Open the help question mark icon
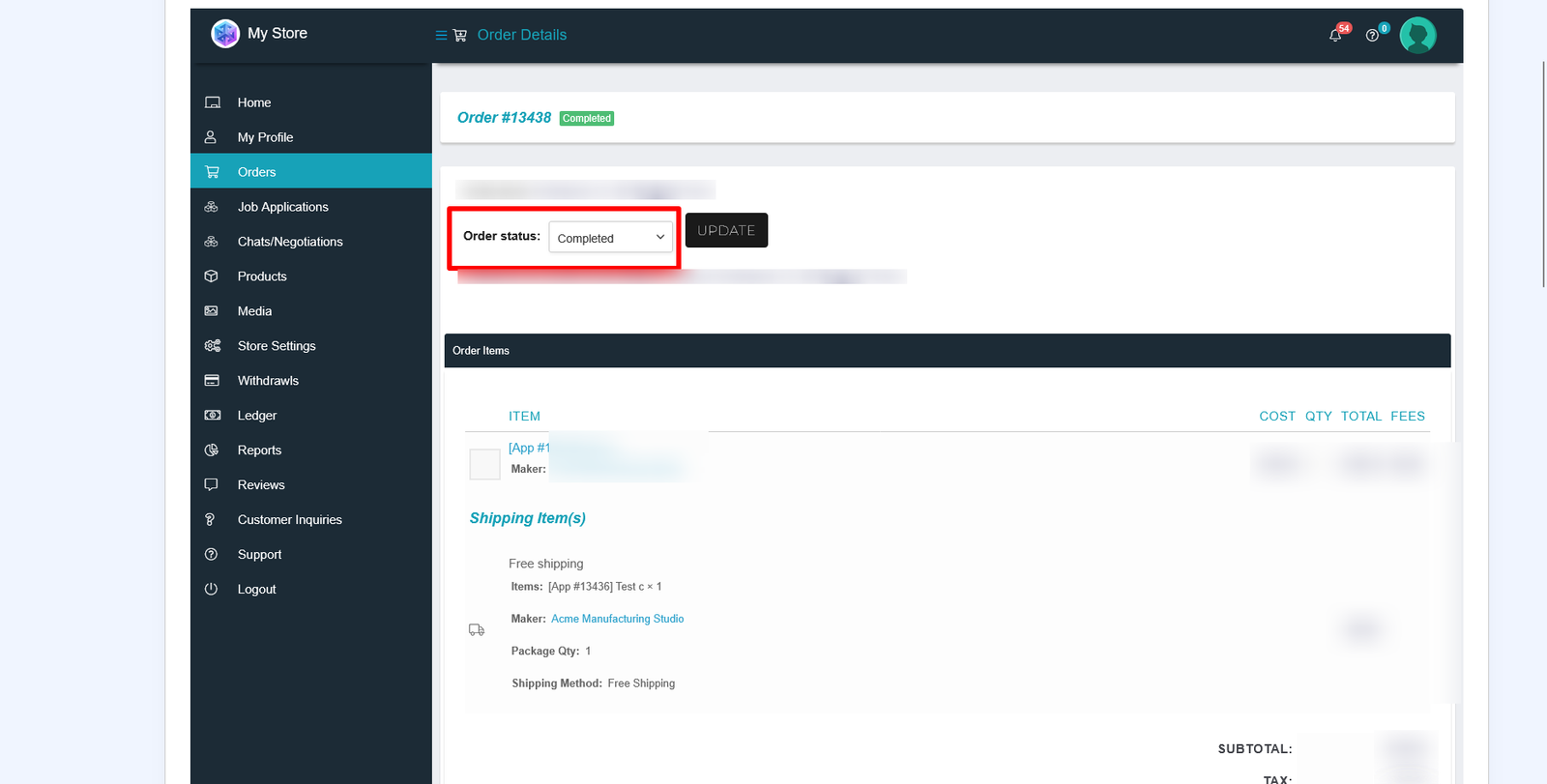Viewport: 1547px width, 784px height. (x=1372, y=36)
